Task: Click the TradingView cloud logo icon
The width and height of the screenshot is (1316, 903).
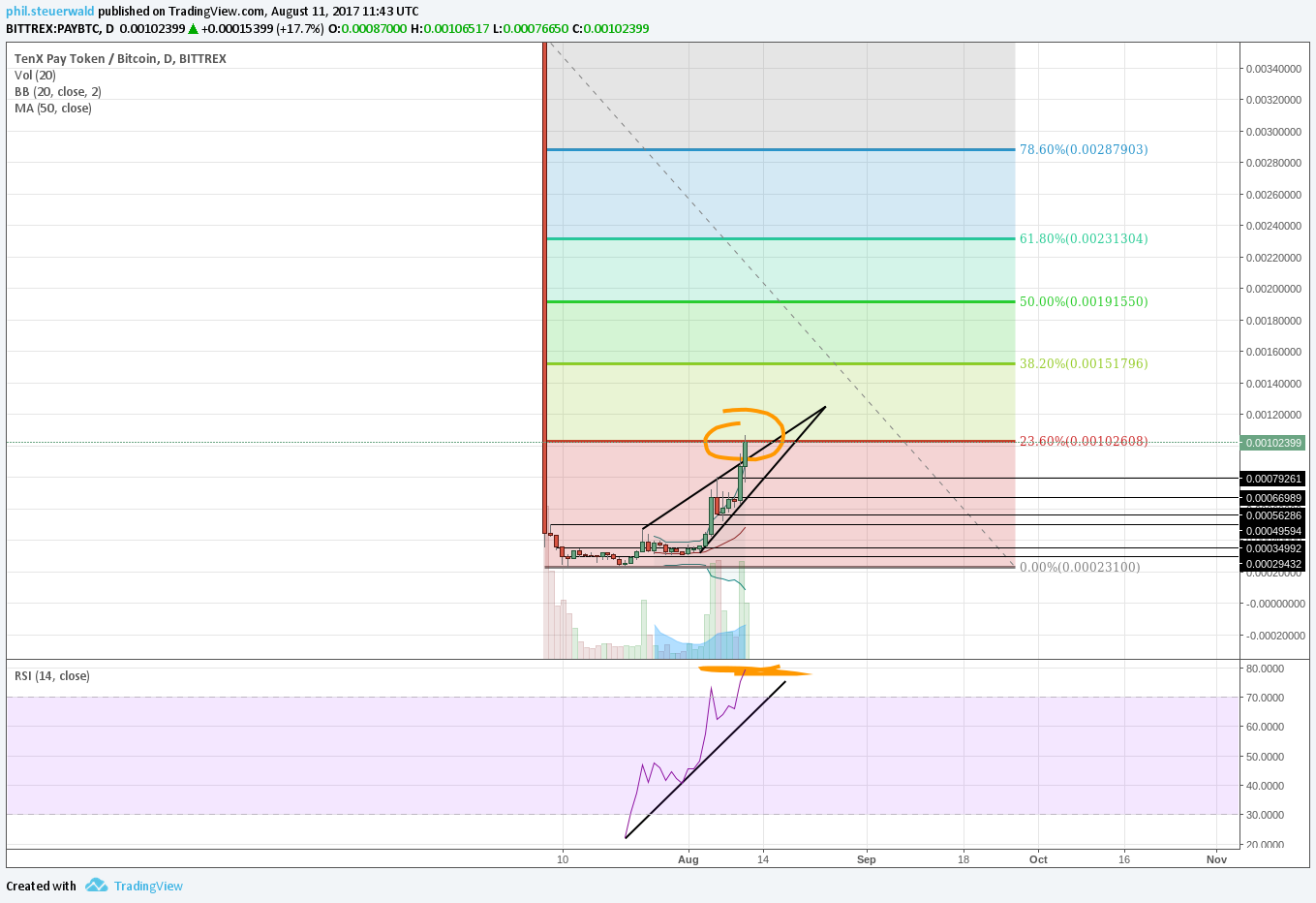Action: click(96, 885)
